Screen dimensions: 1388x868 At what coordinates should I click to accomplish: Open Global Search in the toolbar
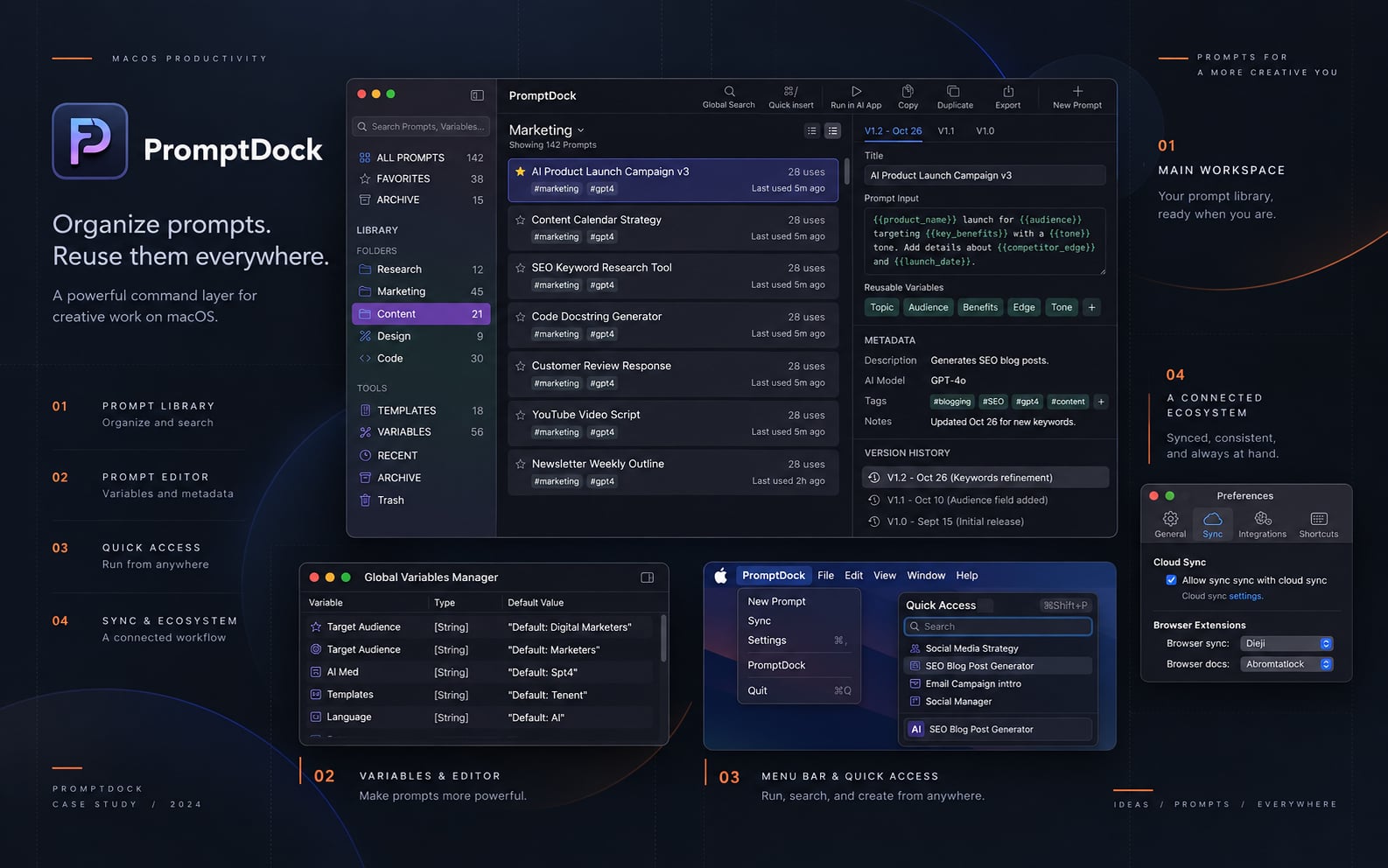[728, 96]
